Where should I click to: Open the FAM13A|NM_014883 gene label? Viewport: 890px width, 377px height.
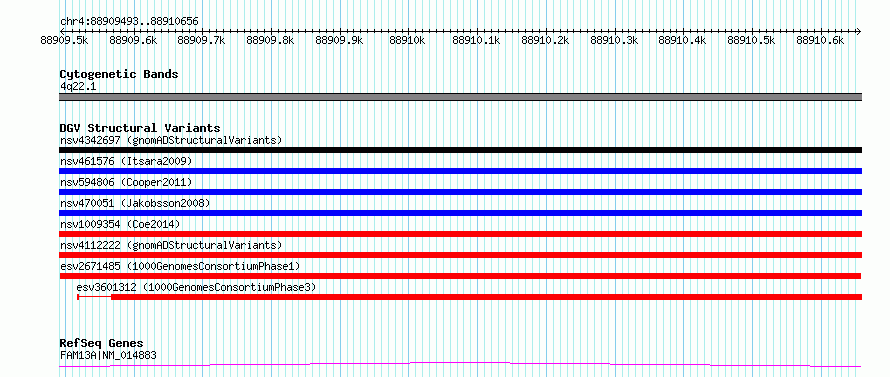click(108, 355)
